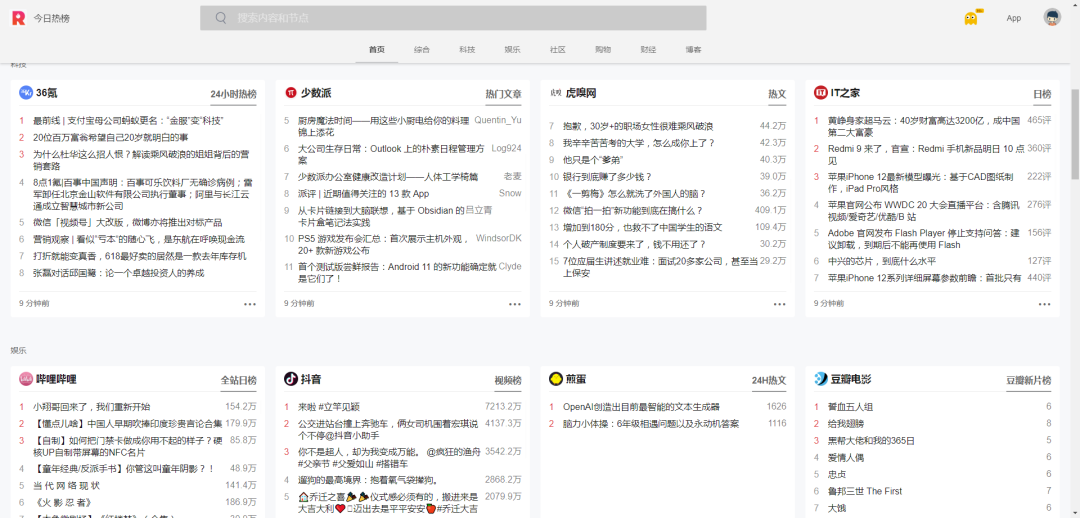This screenshot has width=1080, height=518.
Task: Open article 微信"视频号"大改版
Action: [127, 222]
